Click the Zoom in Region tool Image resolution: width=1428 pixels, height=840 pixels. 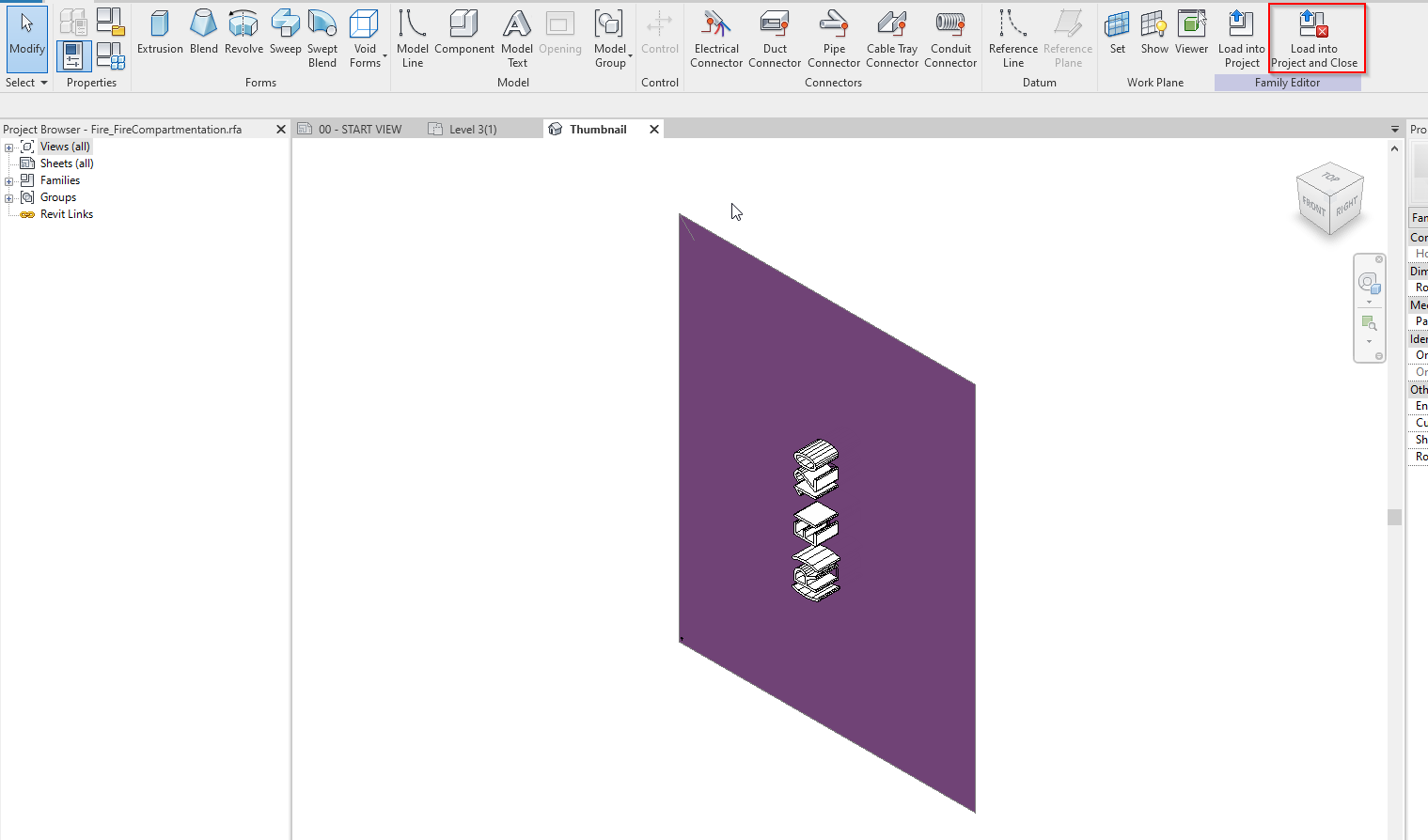(x=1369, y=323)
